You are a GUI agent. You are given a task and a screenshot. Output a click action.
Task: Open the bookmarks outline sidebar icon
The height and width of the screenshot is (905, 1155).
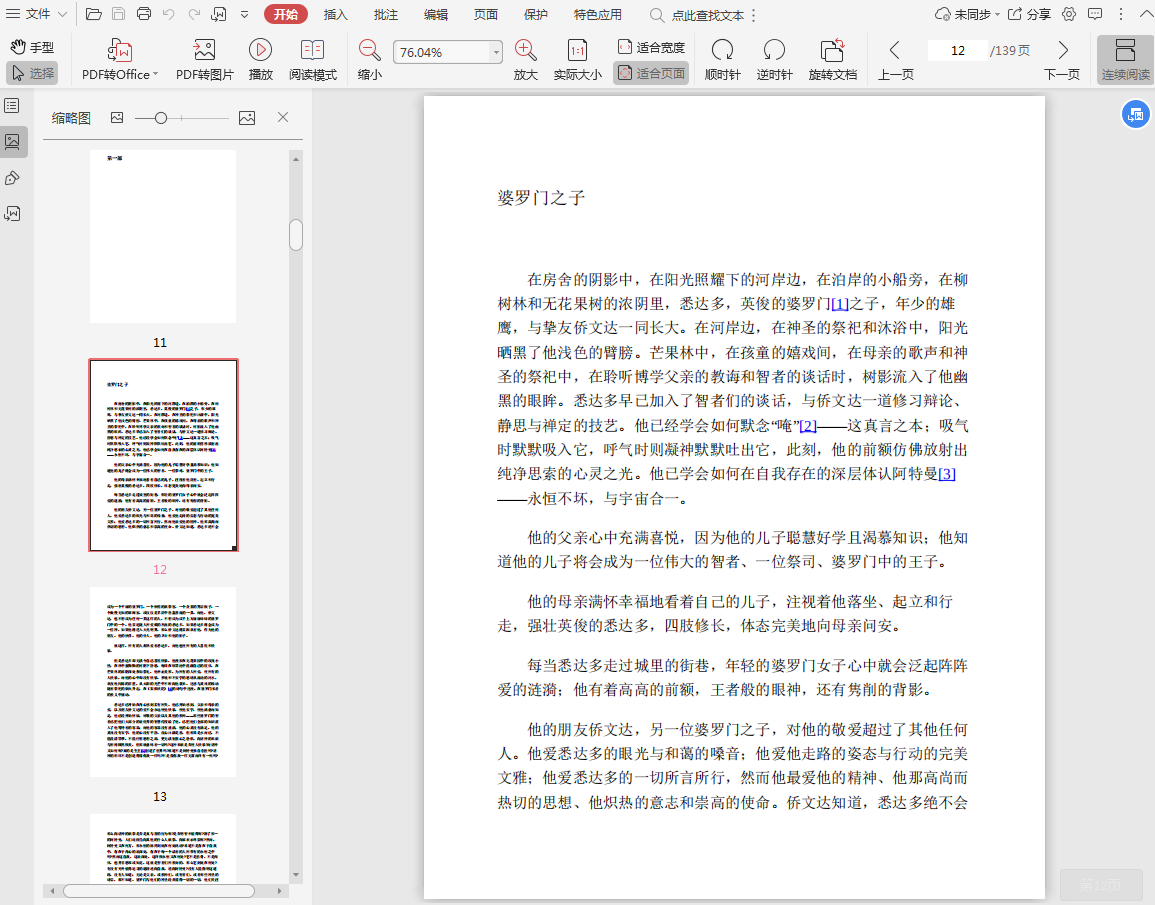pyautogui.click(x=13, y=106)
